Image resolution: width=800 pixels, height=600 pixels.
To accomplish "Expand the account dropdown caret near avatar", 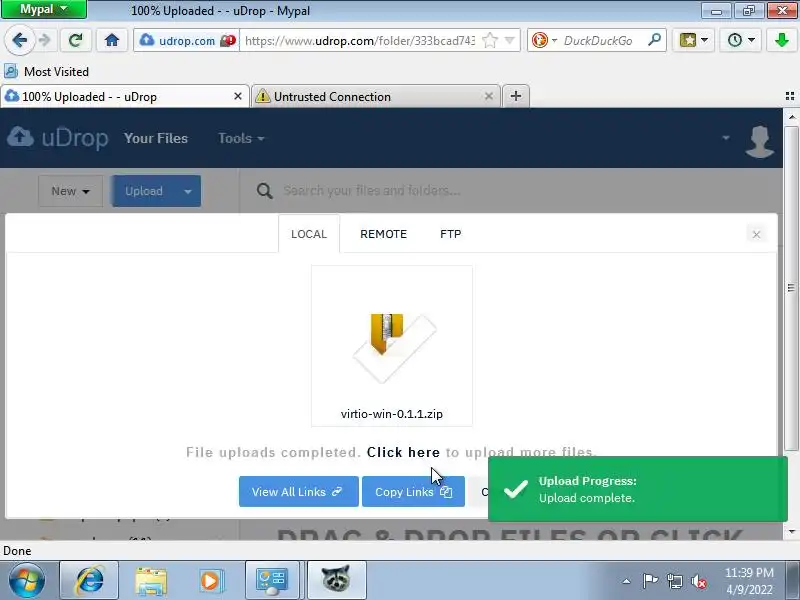I will tap(726, 138).
